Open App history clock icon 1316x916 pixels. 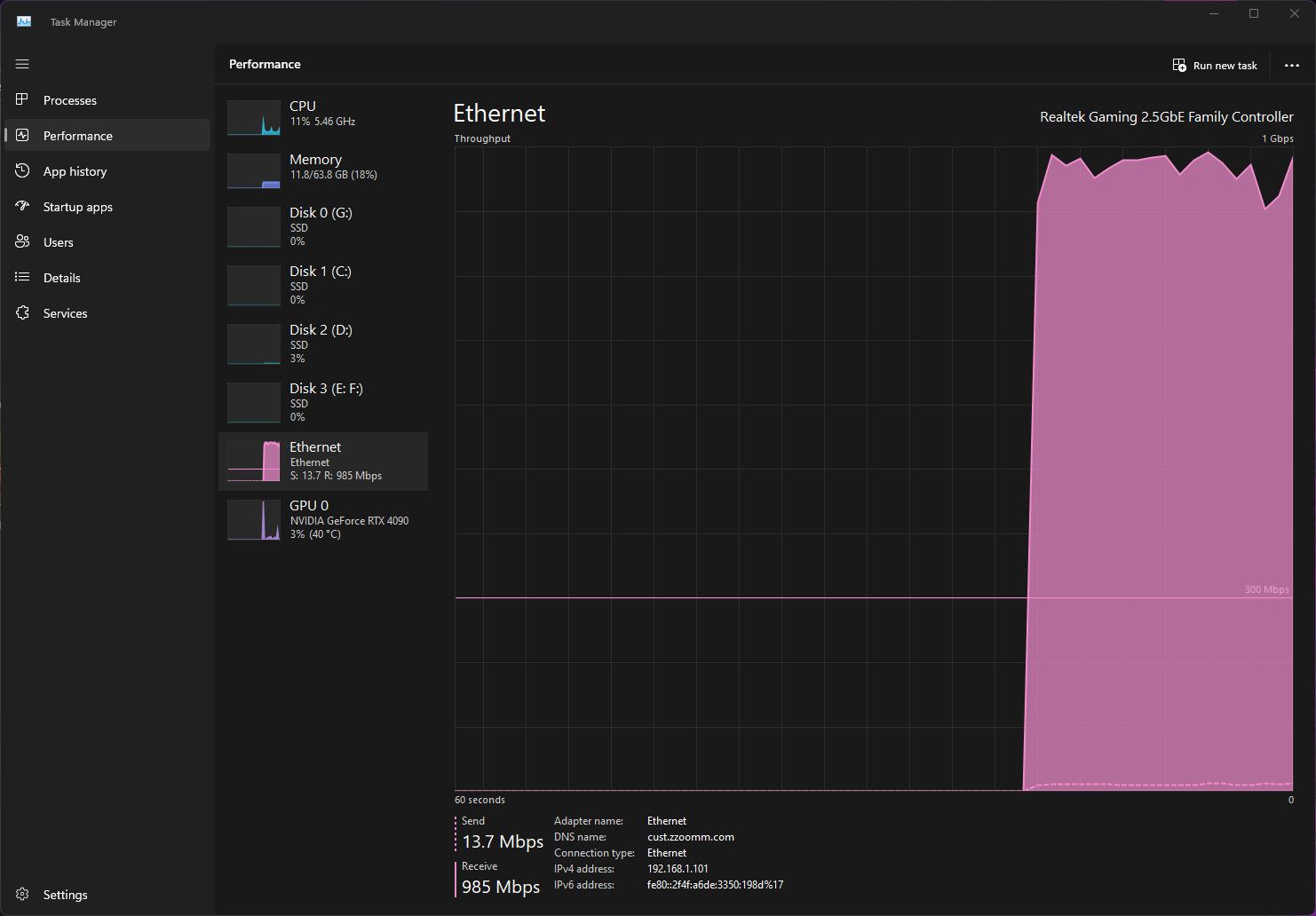(x=22, y=170)
